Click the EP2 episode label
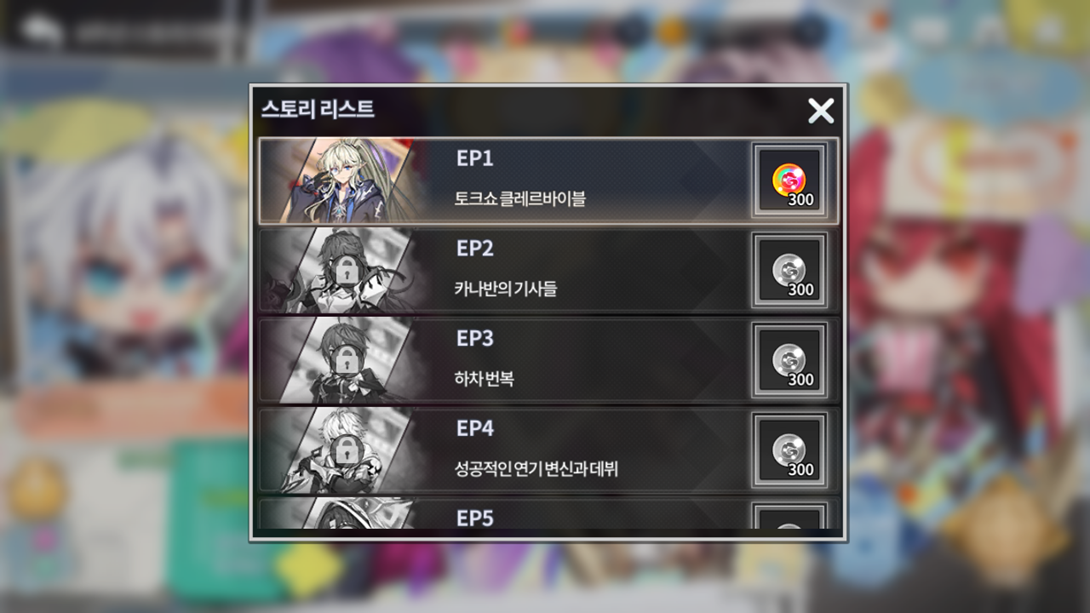The height and width of the screenshot is (613, 1090). pos(475,248)
